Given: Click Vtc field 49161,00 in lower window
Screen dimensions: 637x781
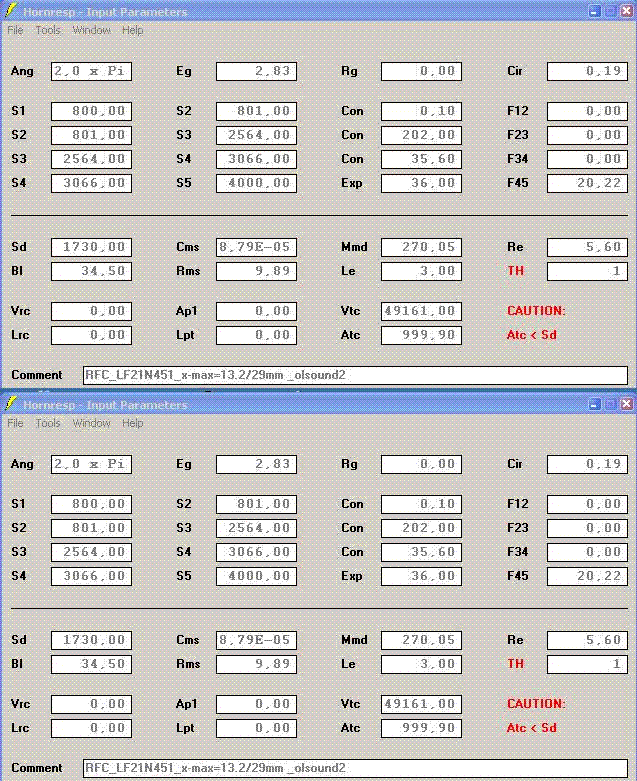Looking at the screenshot, I should pos(421,704).
